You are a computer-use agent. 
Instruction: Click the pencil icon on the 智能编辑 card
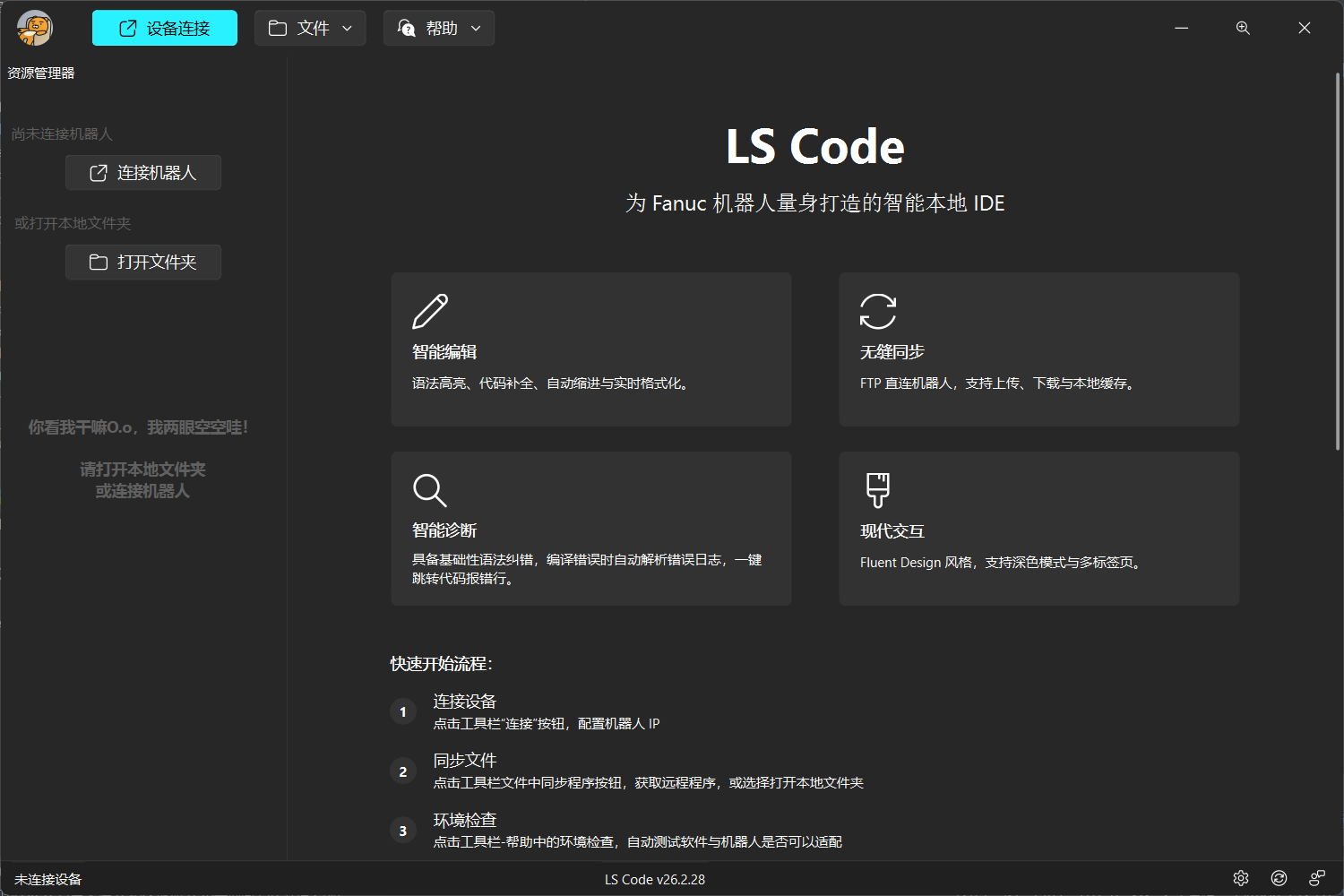click(430, 312)
